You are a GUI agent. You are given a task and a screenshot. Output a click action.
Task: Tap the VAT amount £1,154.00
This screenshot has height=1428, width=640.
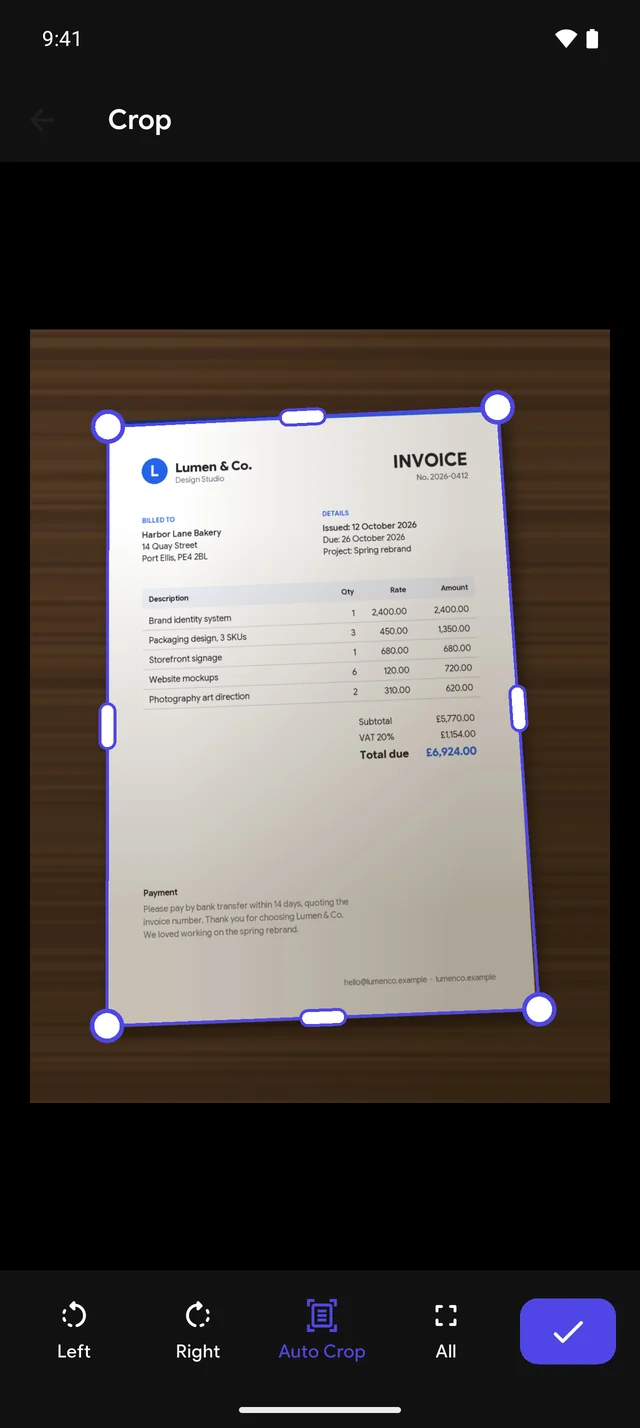pos(457,734)
